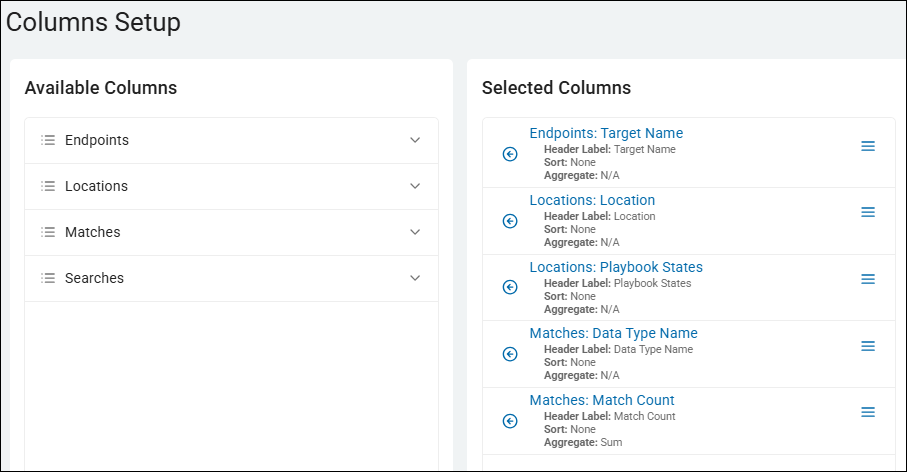907x472 pixels.
Task: Click 'Header Label: Data Type Name' text
Action: (x=618, y=349)
